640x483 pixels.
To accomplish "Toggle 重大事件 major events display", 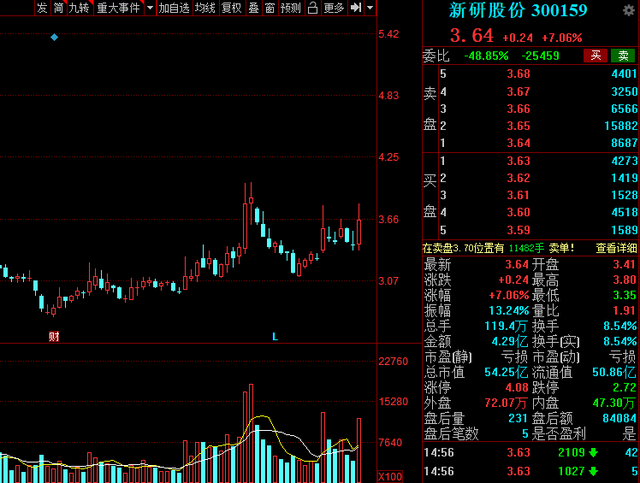I will click(x=118, y=8).
